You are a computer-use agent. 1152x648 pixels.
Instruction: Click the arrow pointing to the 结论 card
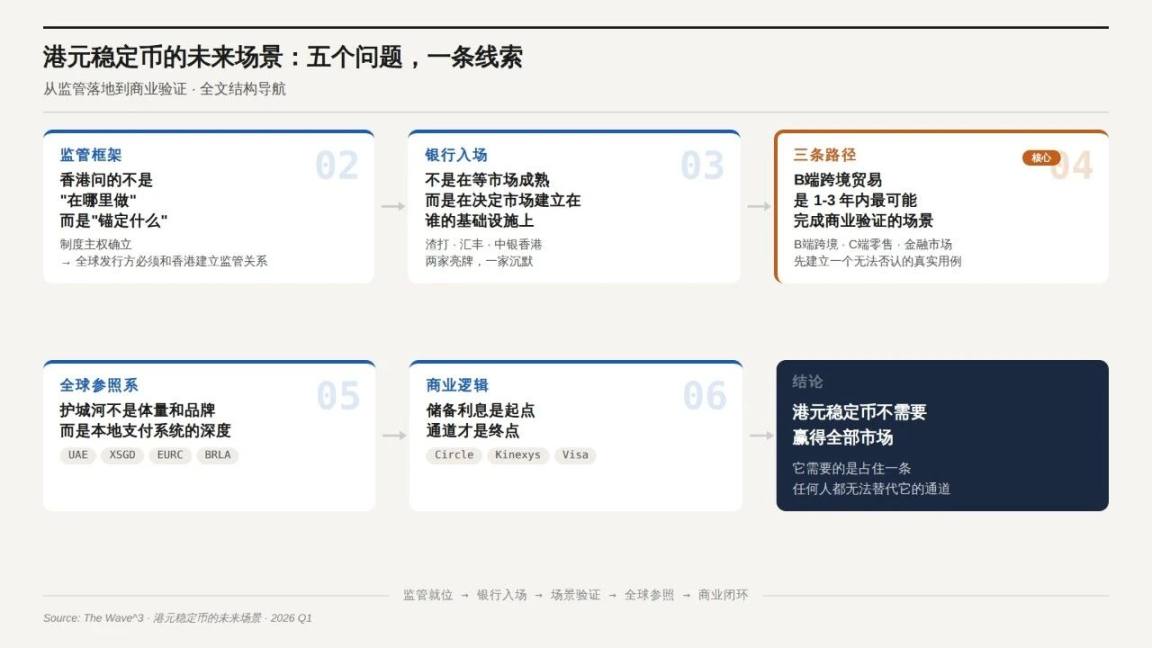761,435
